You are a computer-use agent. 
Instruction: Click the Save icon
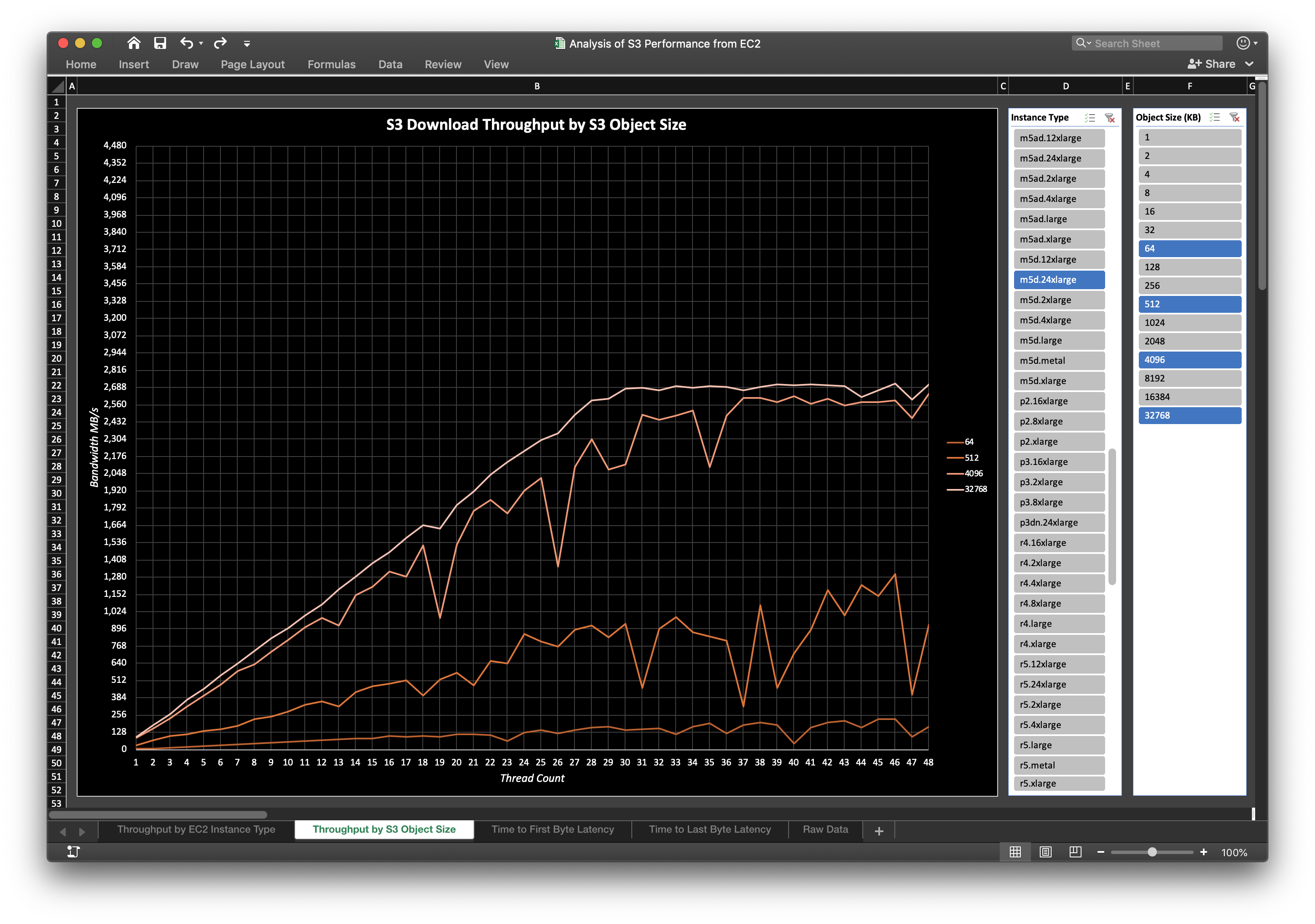pos(160,43)
